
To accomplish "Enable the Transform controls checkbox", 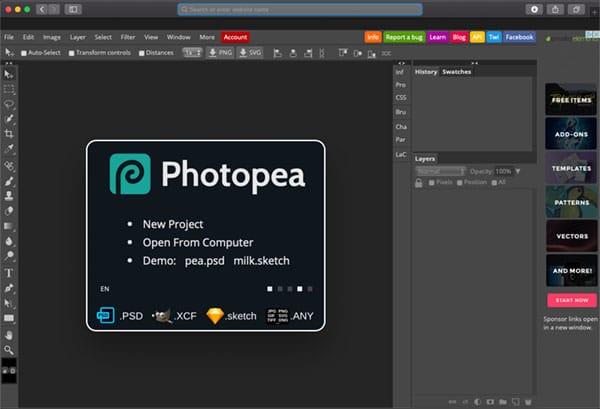I will (x=72, y=53).
